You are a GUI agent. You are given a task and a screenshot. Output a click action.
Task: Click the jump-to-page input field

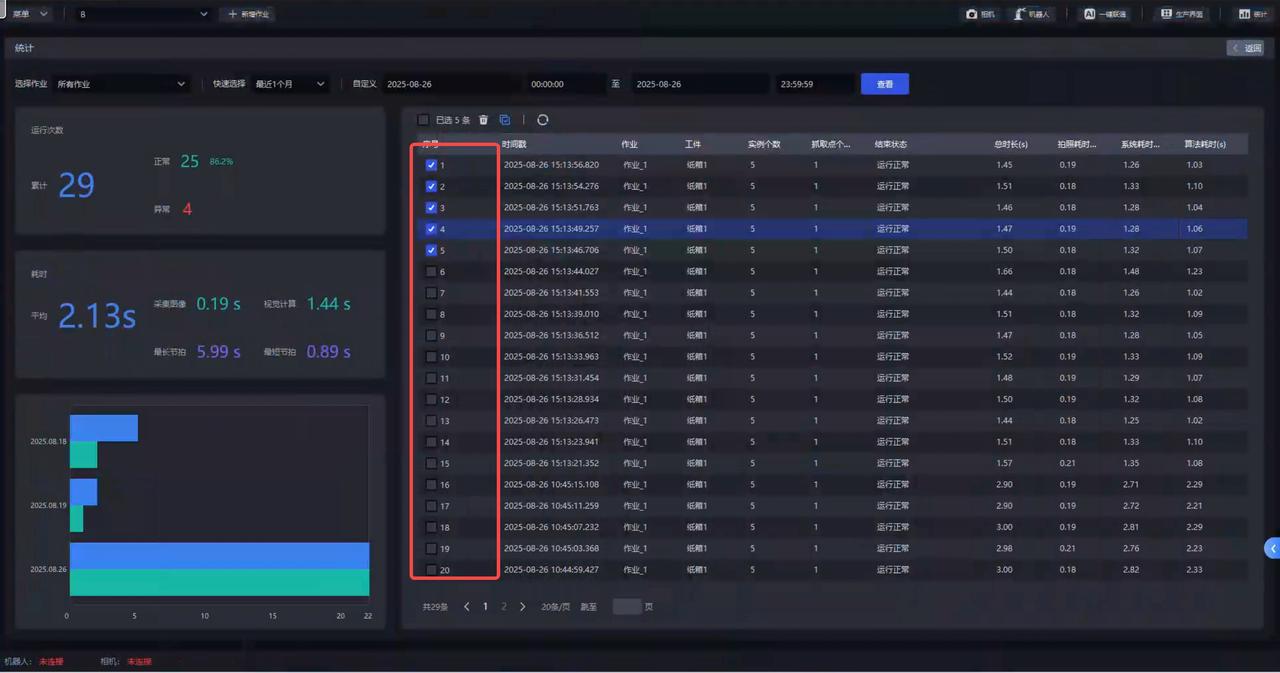pos(626,607)
